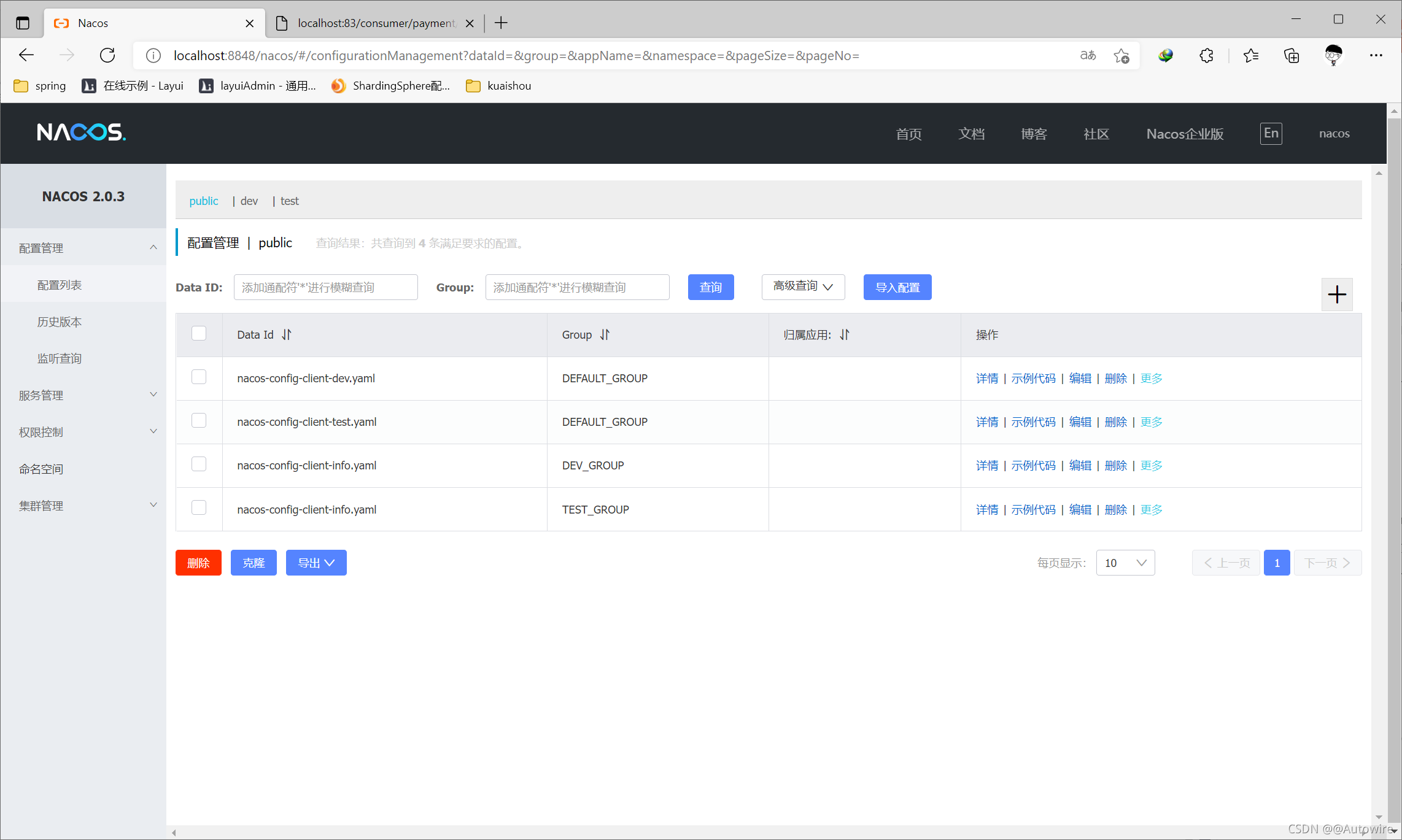Expand the 权限控制 sidebar section
This screenshot has height=840, width=1402.
[83, 432]
